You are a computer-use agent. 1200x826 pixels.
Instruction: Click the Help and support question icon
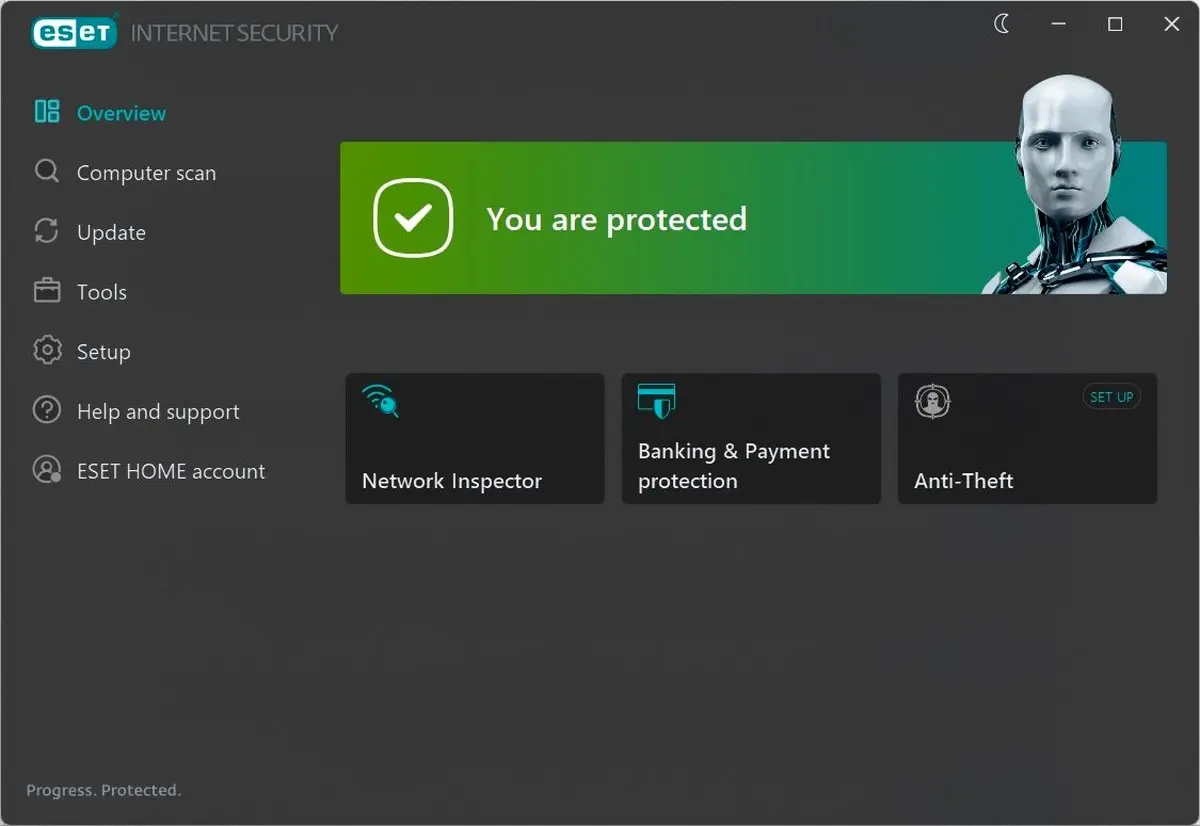47,410
